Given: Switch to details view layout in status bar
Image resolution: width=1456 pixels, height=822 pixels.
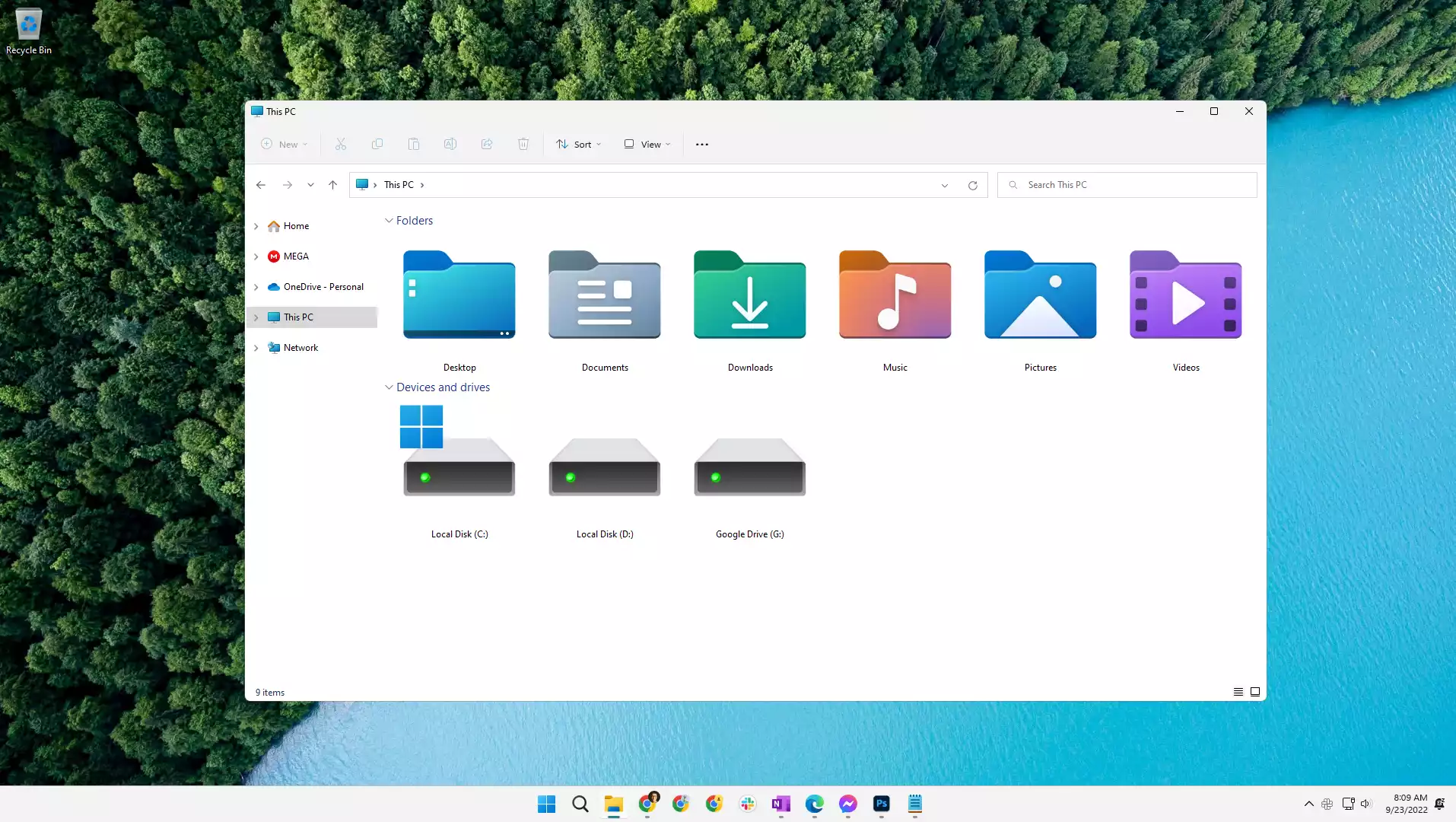Looking at the screenshot, I should pyautogui.click(x=1238, y=692).
